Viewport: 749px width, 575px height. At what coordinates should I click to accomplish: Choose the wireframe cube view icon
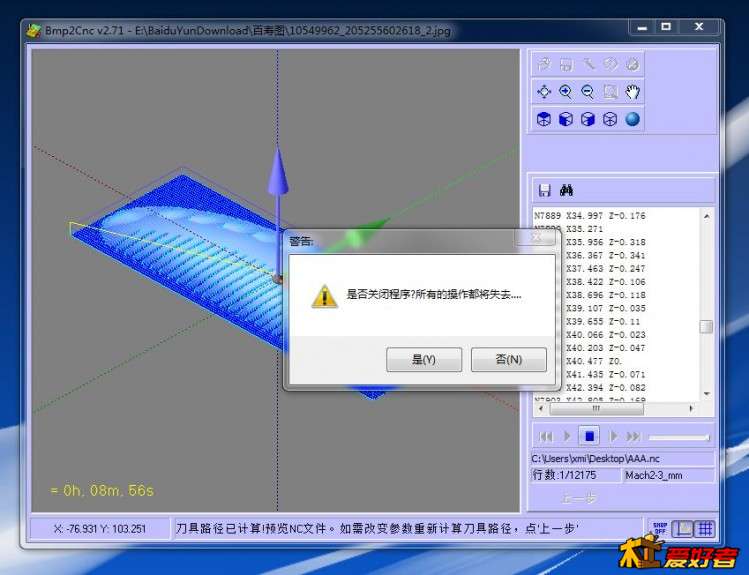tap(610, 119)
